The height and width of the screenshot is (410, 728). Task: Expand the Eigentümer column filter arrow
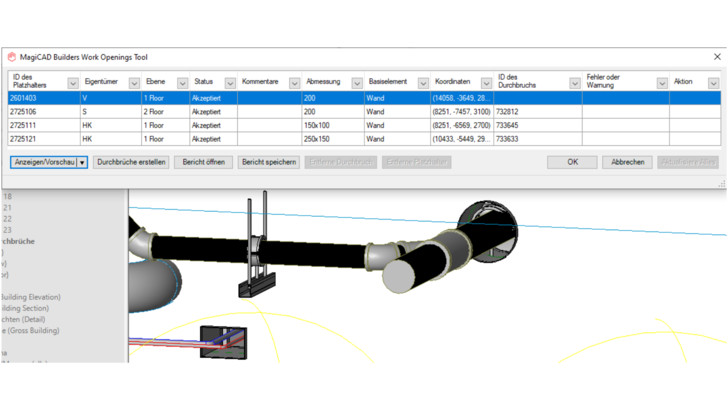135,84
